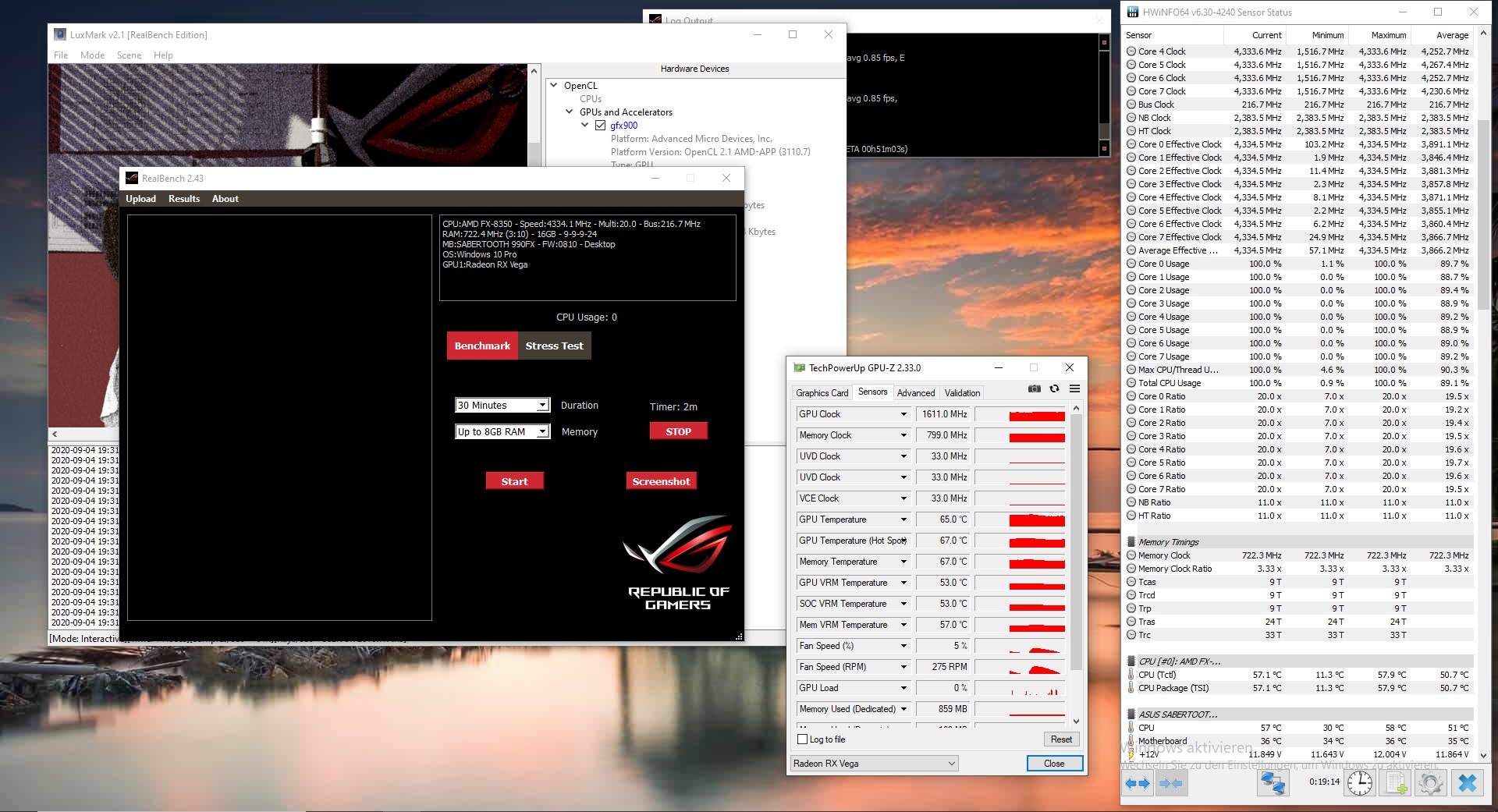Click the ASUS SABERTOOTH section icon
Screen dimensions: 1498x812
[x=1131, y=714]
